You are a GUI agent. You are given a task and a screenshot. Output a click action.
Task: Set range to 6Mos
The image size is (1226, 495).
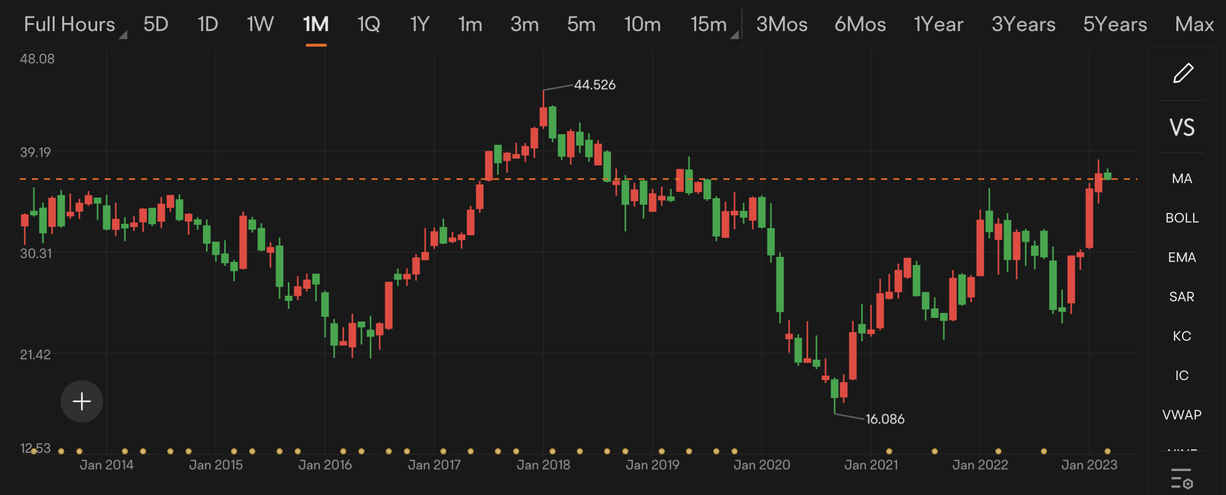coord(860,25)
